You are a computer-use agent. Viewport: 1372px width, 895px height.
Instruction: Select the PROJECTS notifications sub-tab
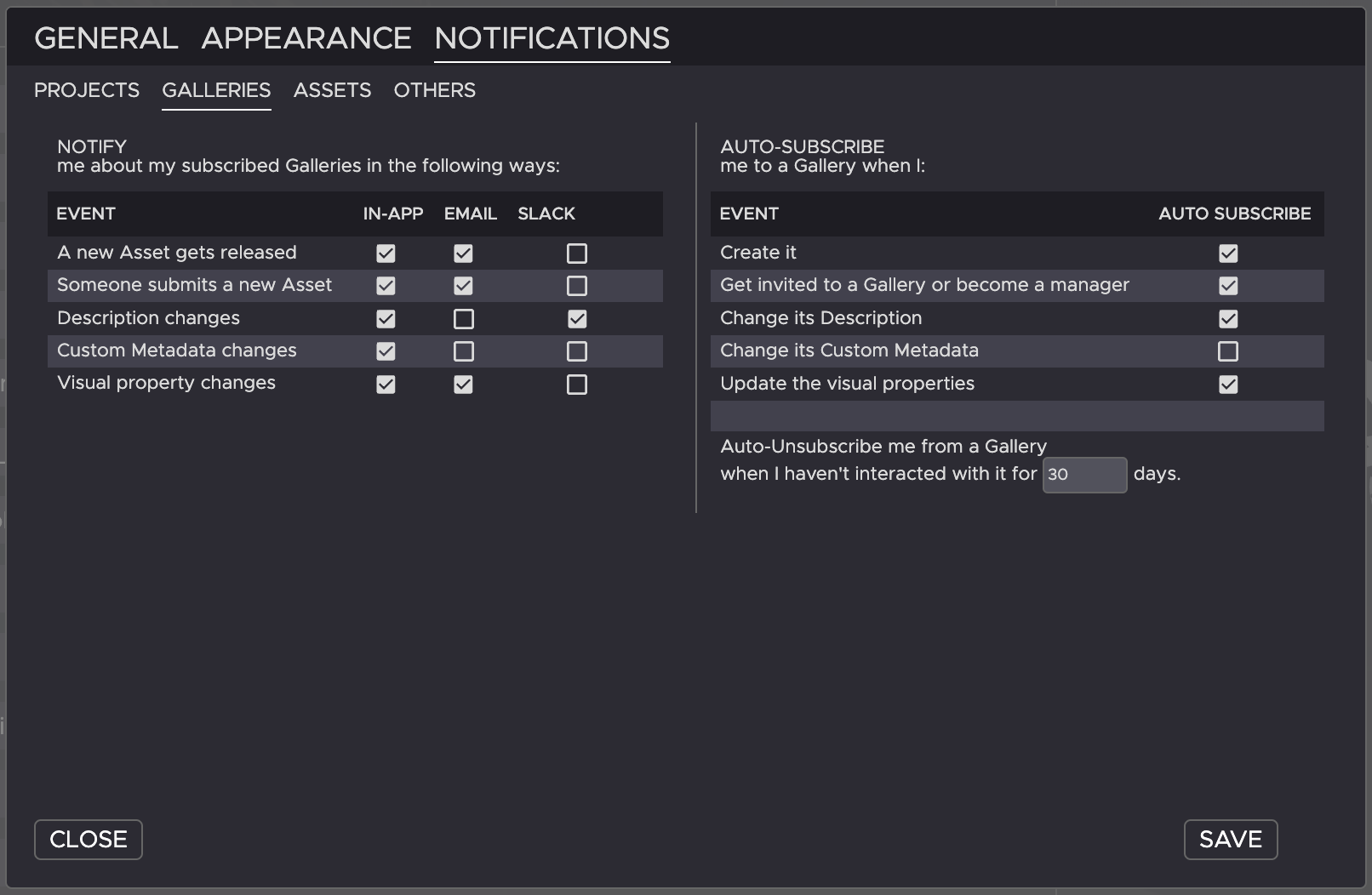tap(87, 90)
